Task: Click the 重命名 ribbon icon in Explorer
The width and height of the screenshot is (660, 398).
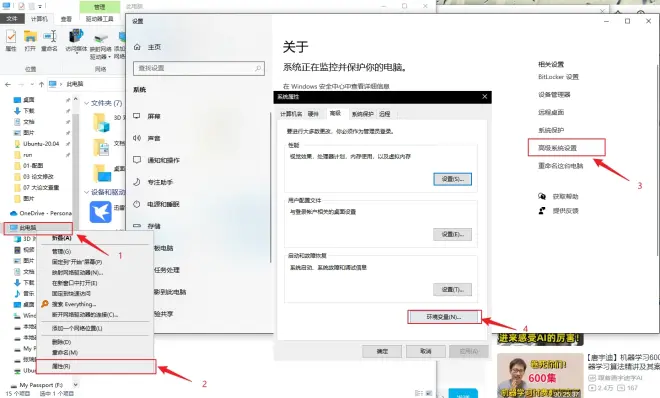Action: [x=49, y=37]
